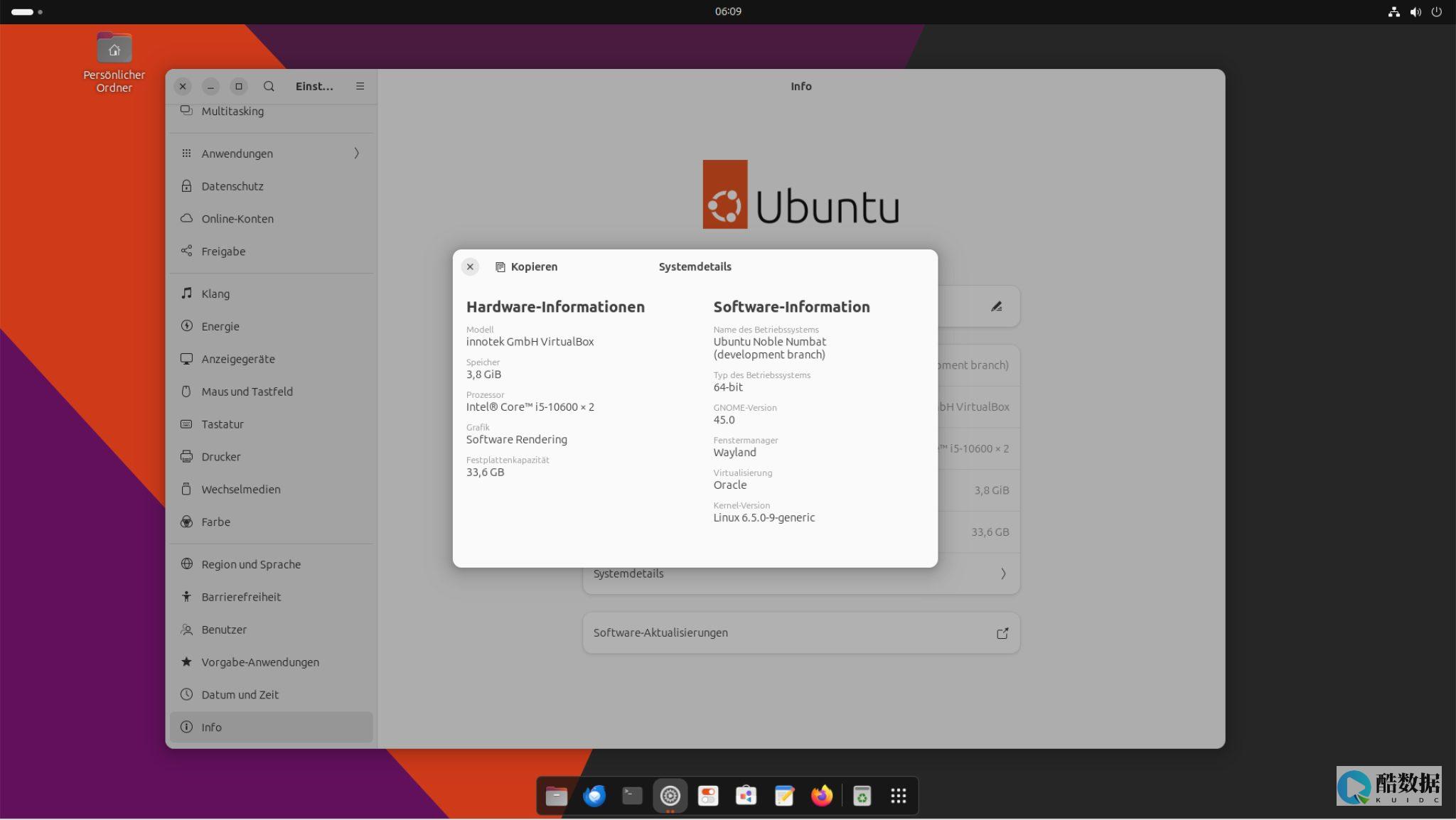This screenshot has width=1456, height=820.
Task: Click the '64-bit' system type value
Action: click(x=728, y=387)
